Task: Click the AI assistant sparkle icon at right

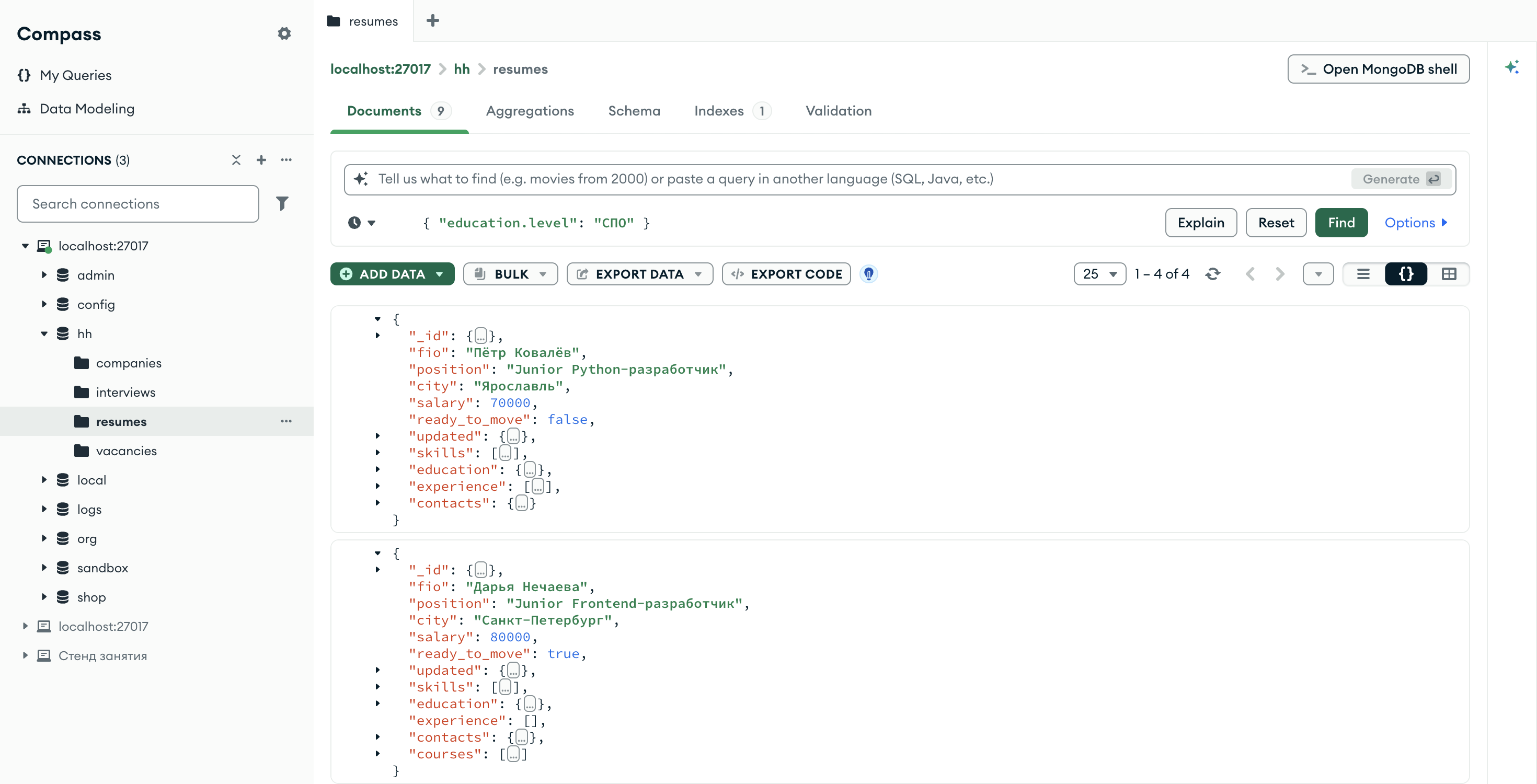Action: click(1511, 67)
